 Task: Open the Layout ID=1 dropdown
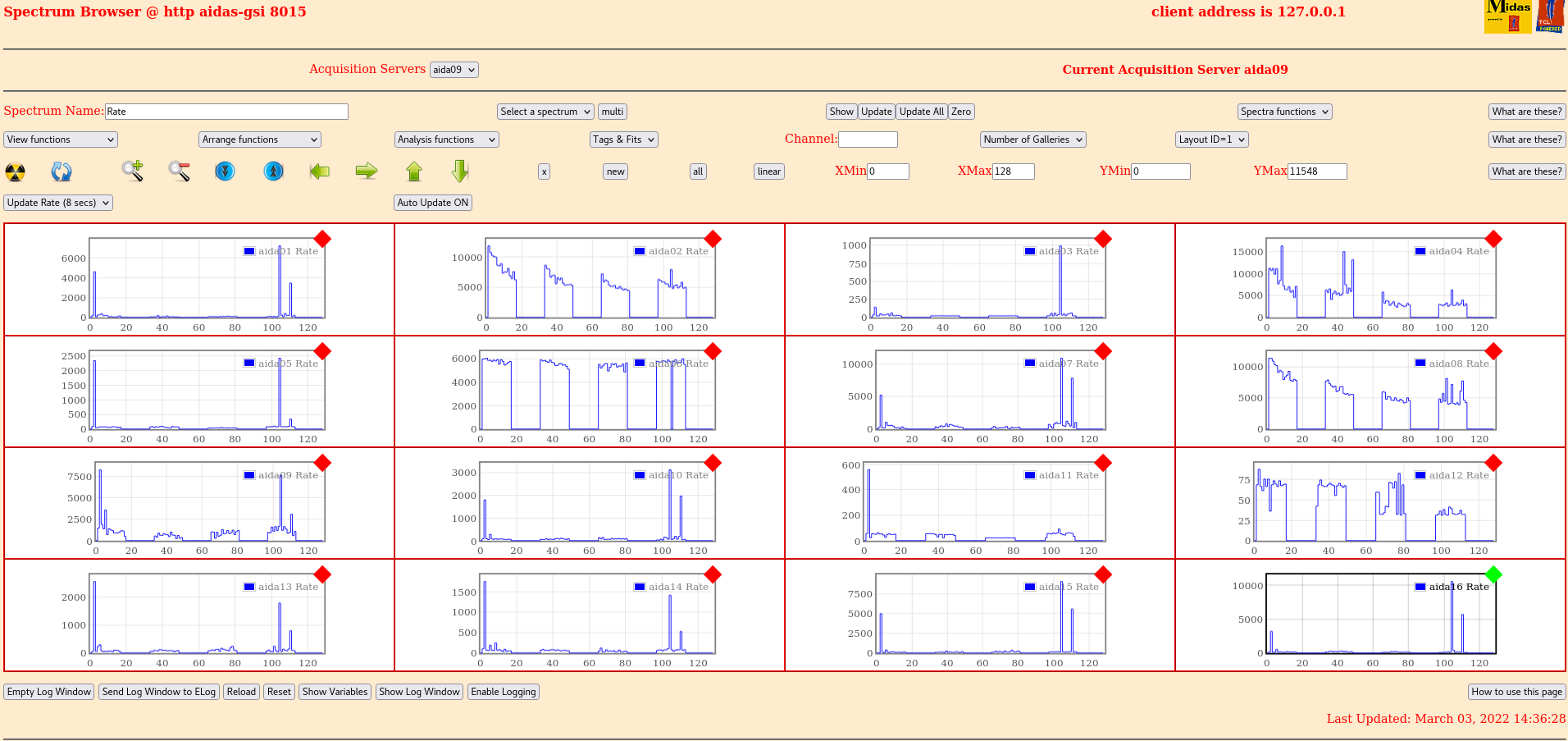1212,140
